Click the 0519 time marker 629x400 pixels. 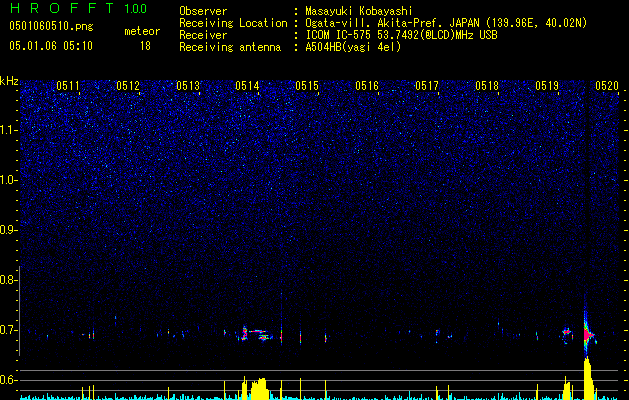547,86
